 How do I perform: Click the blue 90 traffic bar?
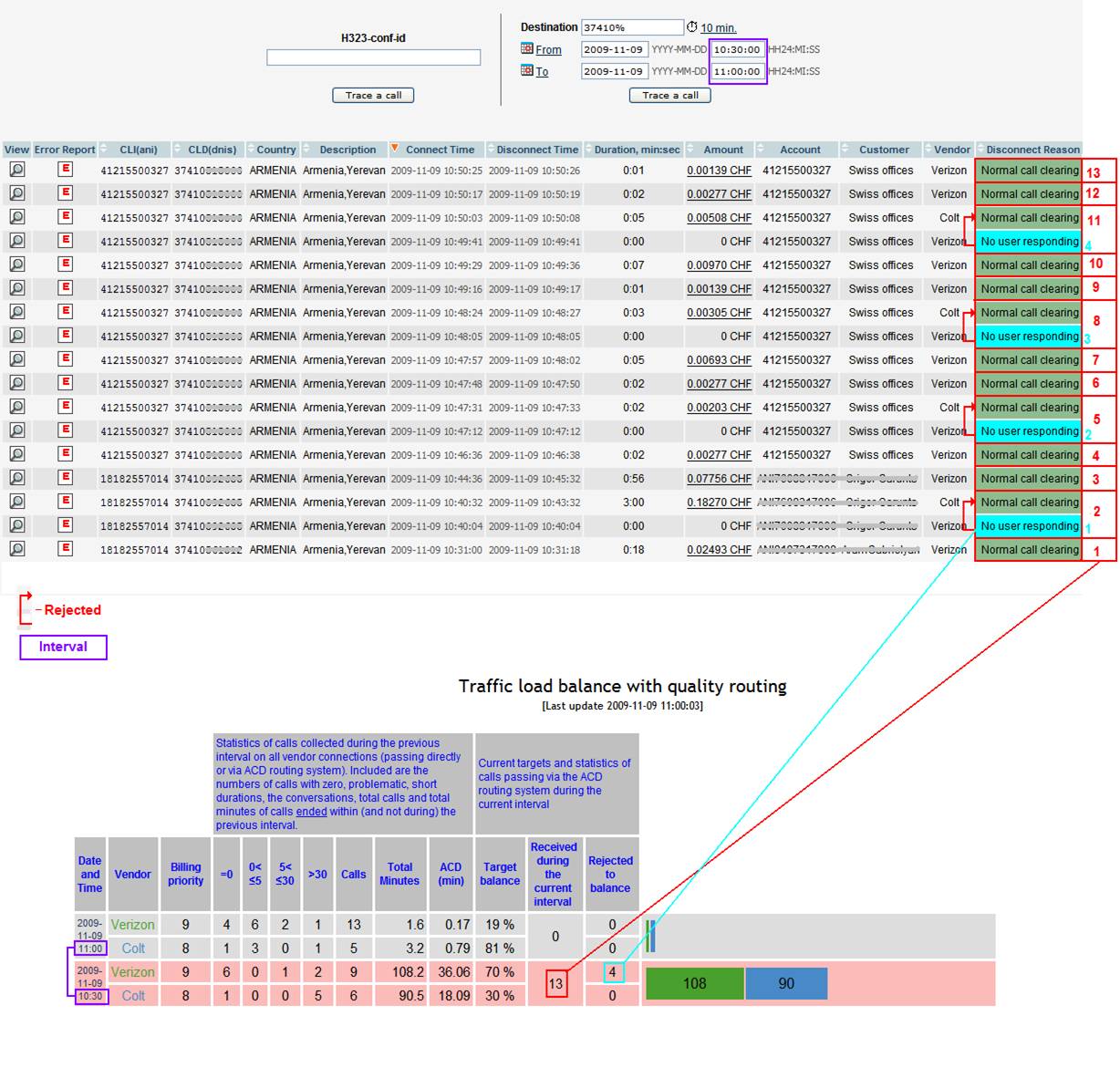coord(786,983)
